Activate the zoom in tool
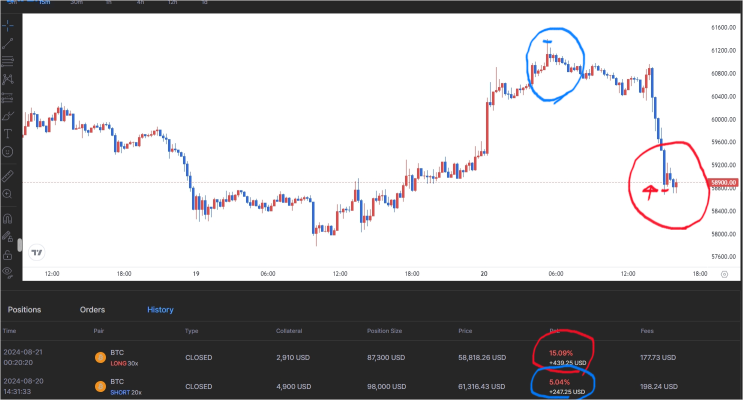 click(8, 194)
